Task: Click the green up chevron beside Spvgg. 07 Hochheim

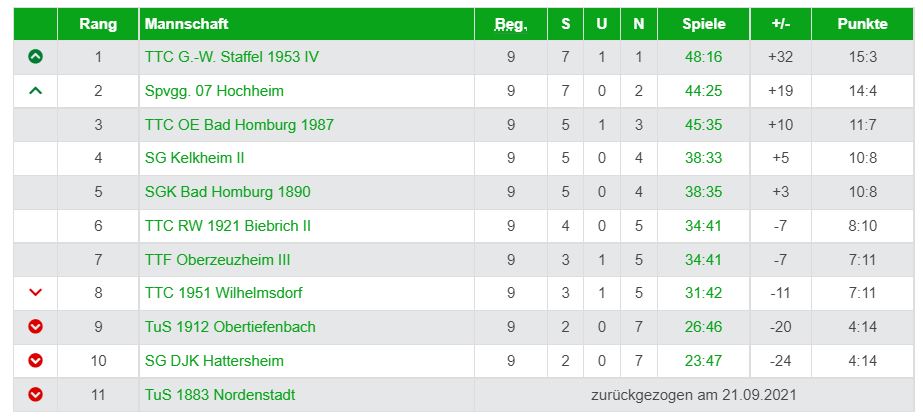Action: pyautogui.click(x=35, y=91)
